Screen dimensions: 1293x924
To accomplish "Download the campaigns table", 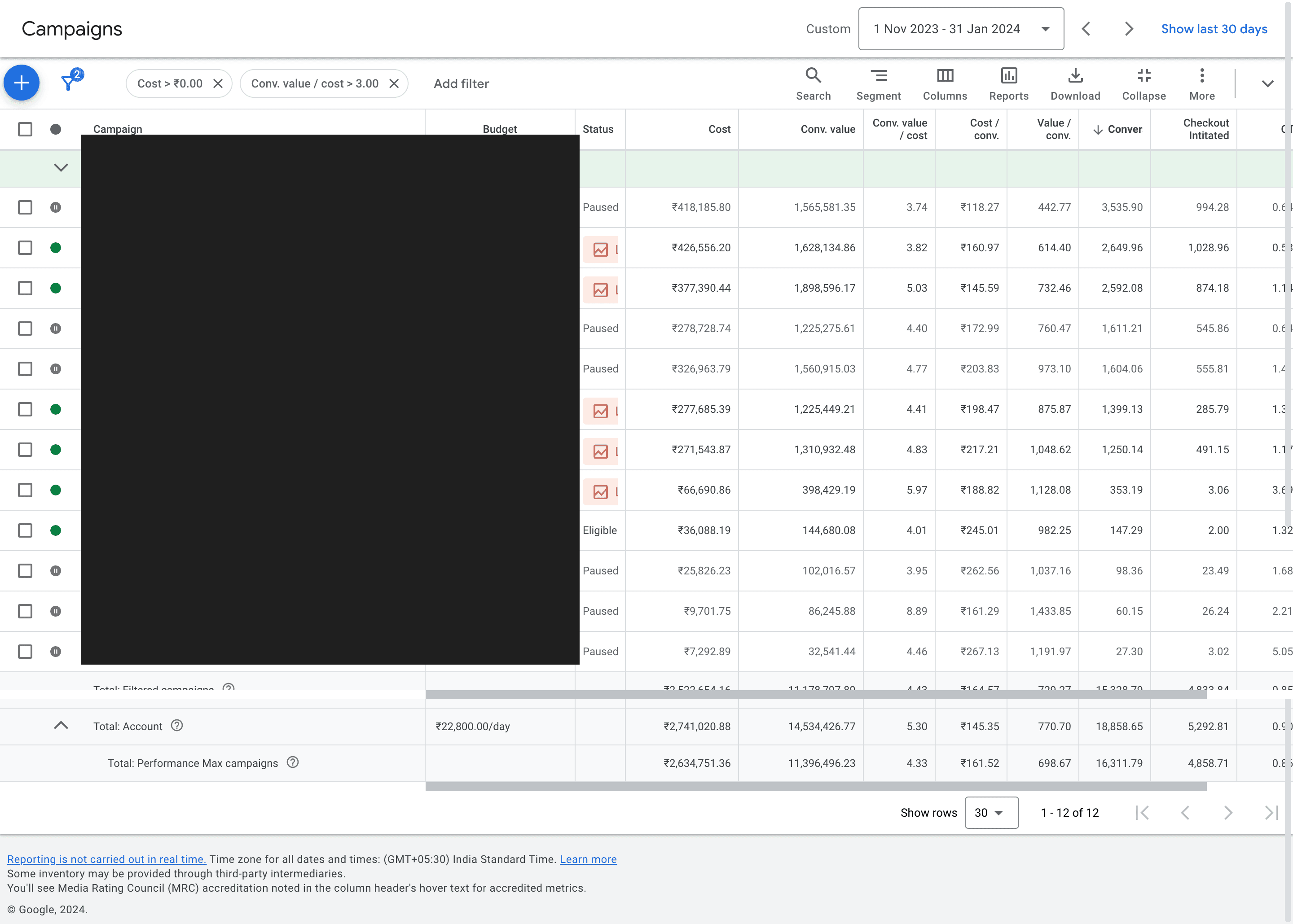I will [1075, 83].
